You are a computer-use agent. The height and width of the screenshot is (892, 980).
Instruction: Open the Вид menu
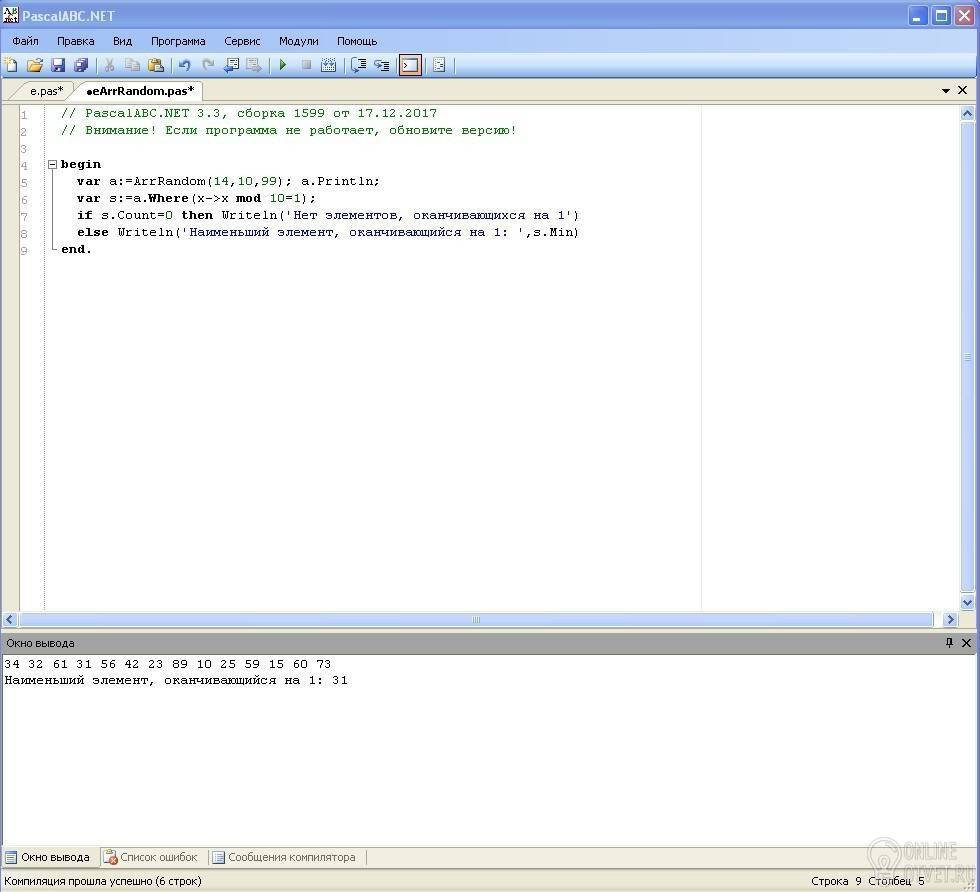pos(122,41)
